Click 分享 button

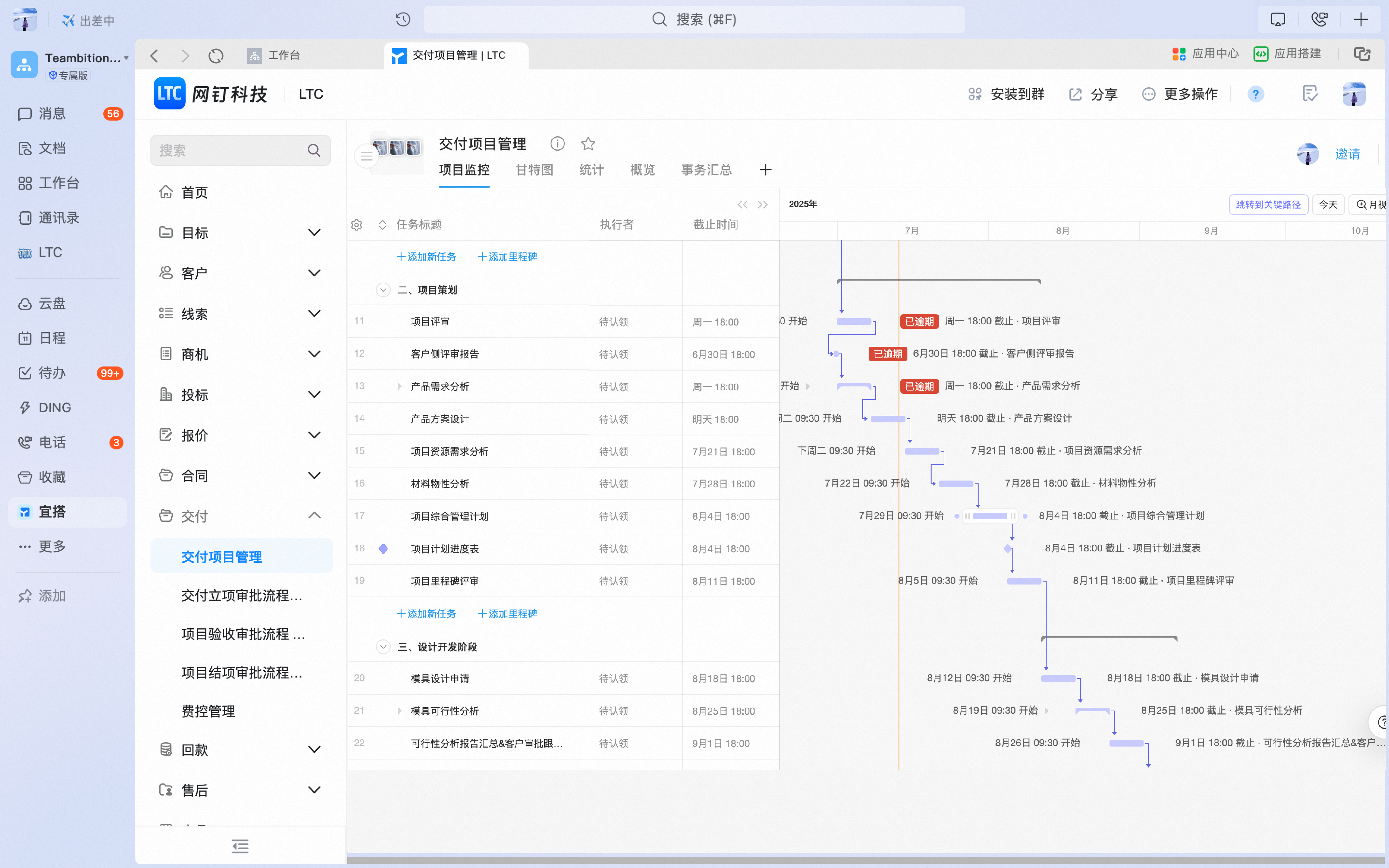tap(1093, 94)
